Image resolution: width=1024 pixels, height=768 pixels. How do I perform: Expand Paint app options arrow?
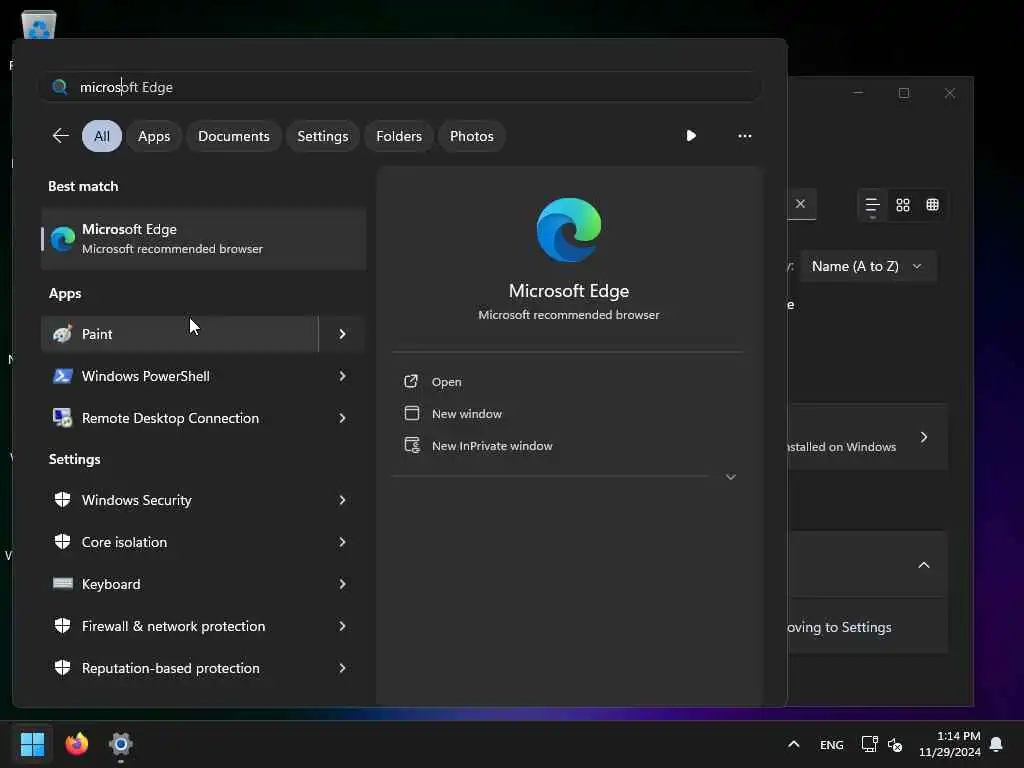[342, 334]
